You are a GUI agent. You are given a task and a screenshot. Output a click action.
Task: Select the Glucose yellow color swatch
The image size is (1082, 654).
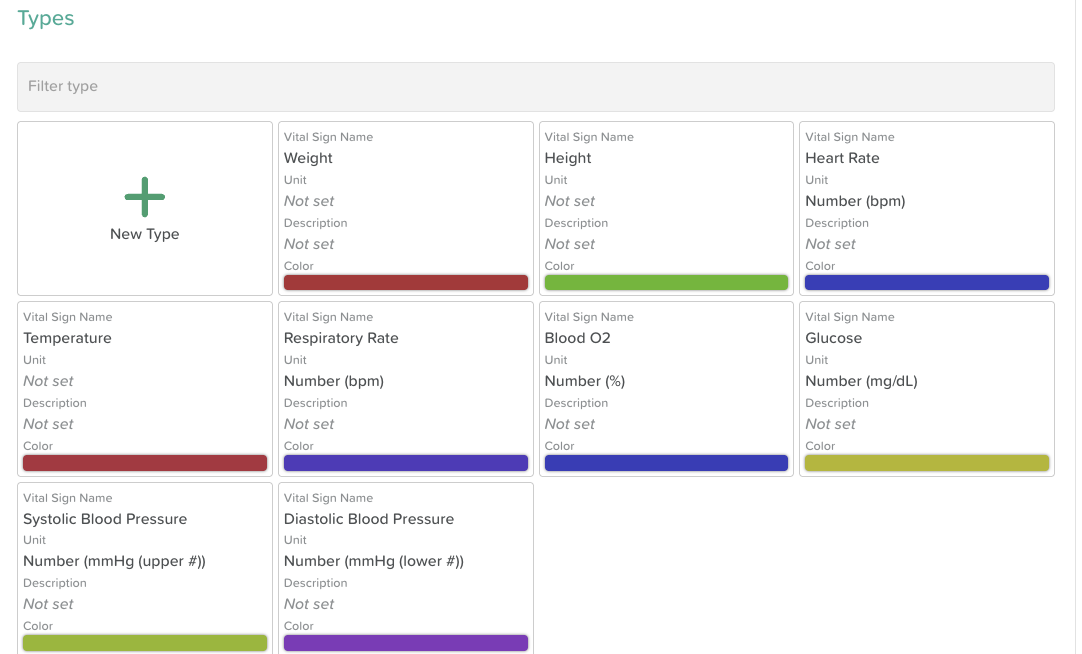(x=926, y=463)
